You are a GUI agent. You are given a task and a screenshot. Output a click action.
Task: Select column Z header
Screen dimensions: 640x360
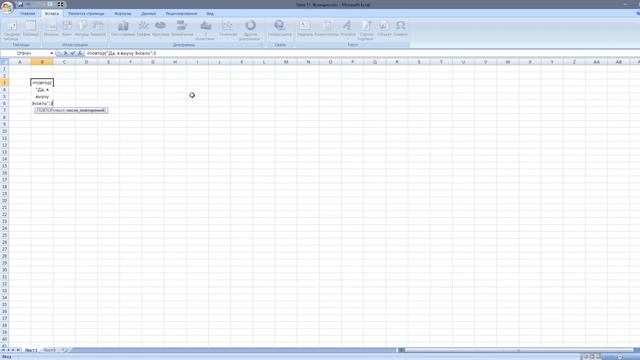pyautogui.click(x=574, y=62)
